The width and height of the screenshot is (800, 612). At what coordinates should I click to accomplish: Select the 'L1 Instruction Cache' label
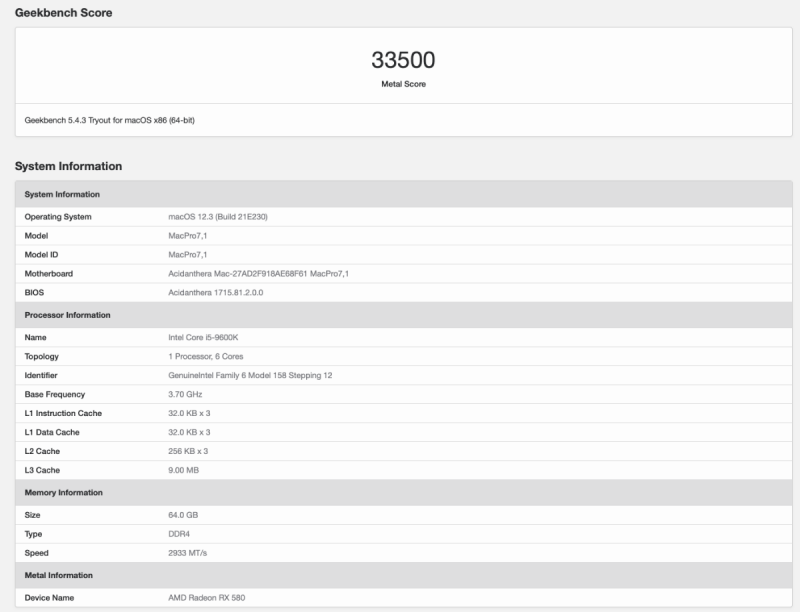63,413
